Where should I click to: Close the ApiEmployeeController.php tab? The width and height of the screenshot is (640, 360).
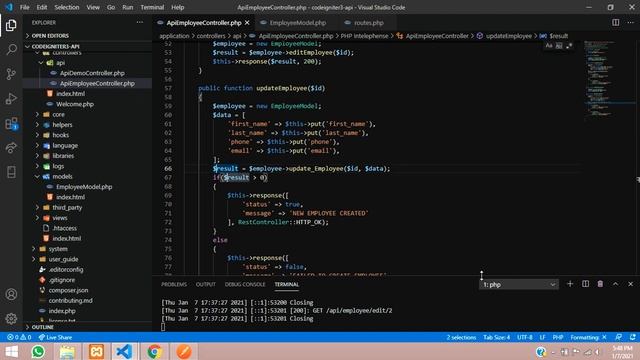(247, 23)
